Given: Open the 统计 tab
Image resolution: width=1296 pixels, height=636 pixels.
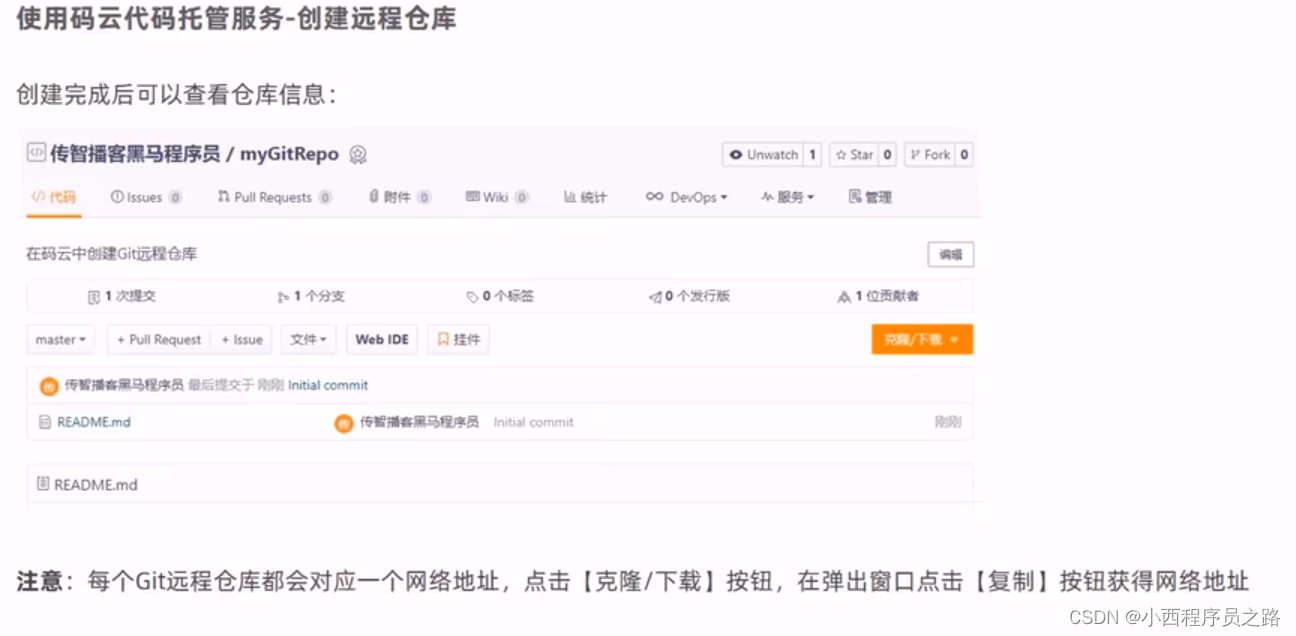Looking at the screenshot, I should (585, 197).
